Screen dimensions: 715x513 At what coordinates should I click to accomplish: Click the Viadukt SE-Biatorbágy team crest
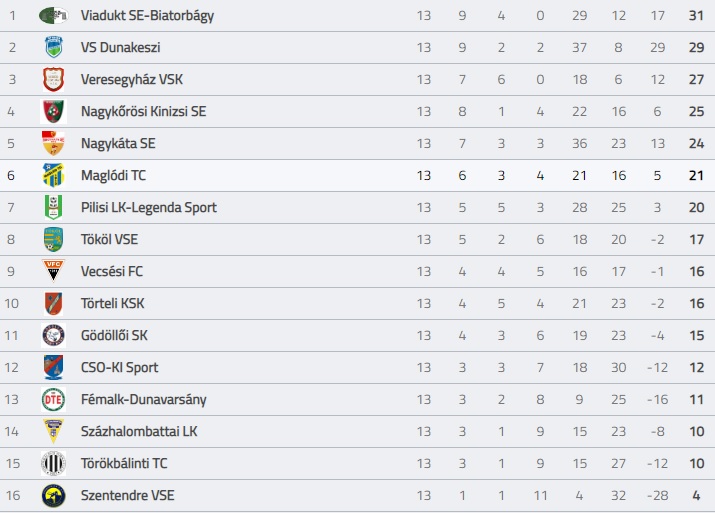(x=53, y=16)
